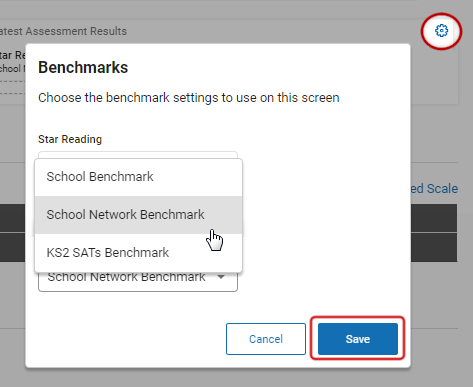Cancel the Benchmarks dialog
The height and width of the screenshot is (387, 473).
click(x=266, y=339)
